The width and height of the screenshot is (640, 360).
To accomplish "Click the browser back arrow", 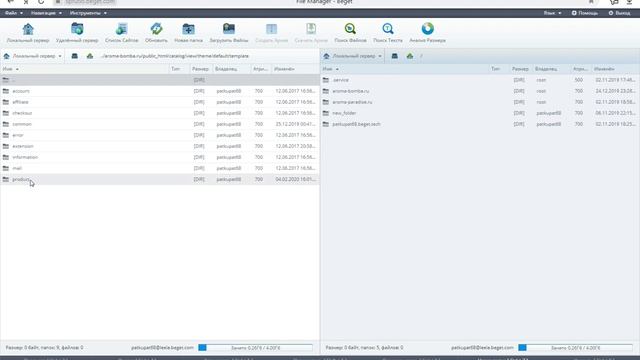I will coord(11,2).
